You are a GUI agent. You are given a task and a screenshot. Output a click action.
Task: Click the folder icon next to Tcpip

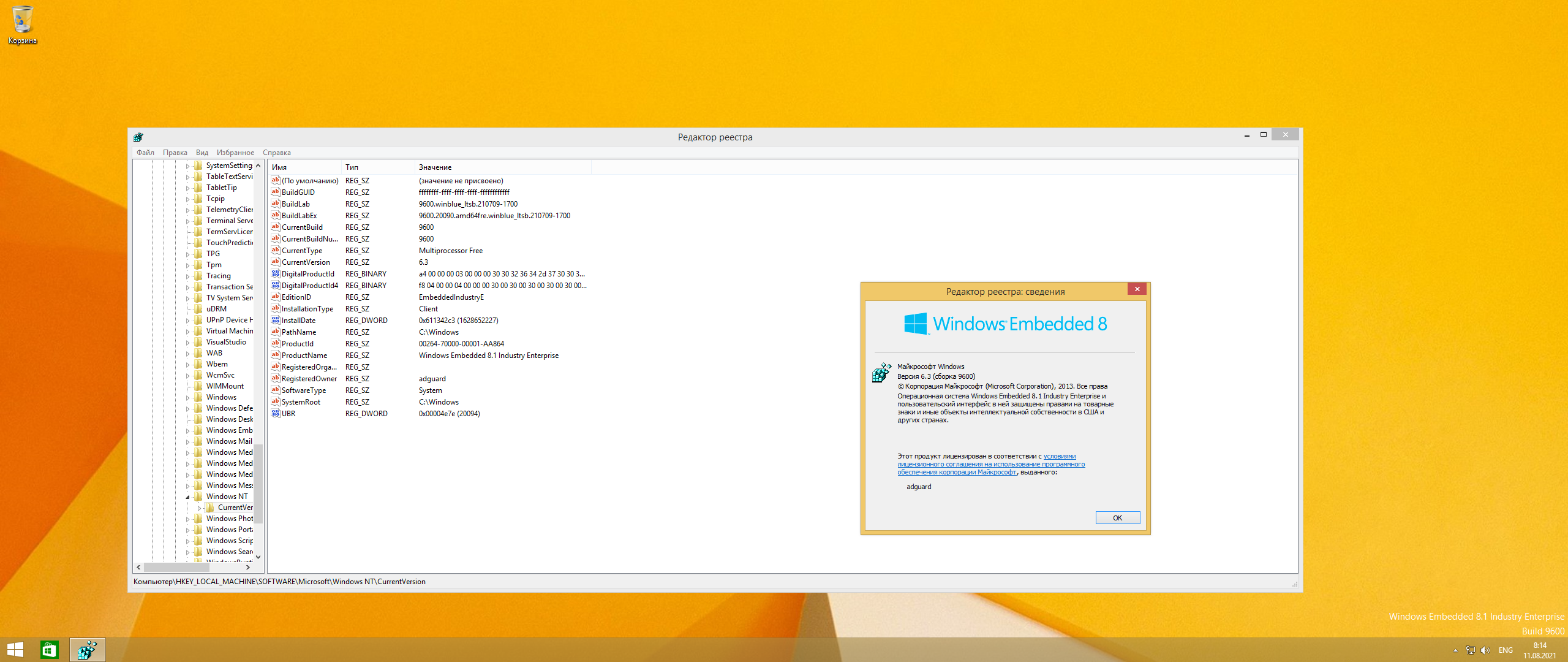click(198, 199)
